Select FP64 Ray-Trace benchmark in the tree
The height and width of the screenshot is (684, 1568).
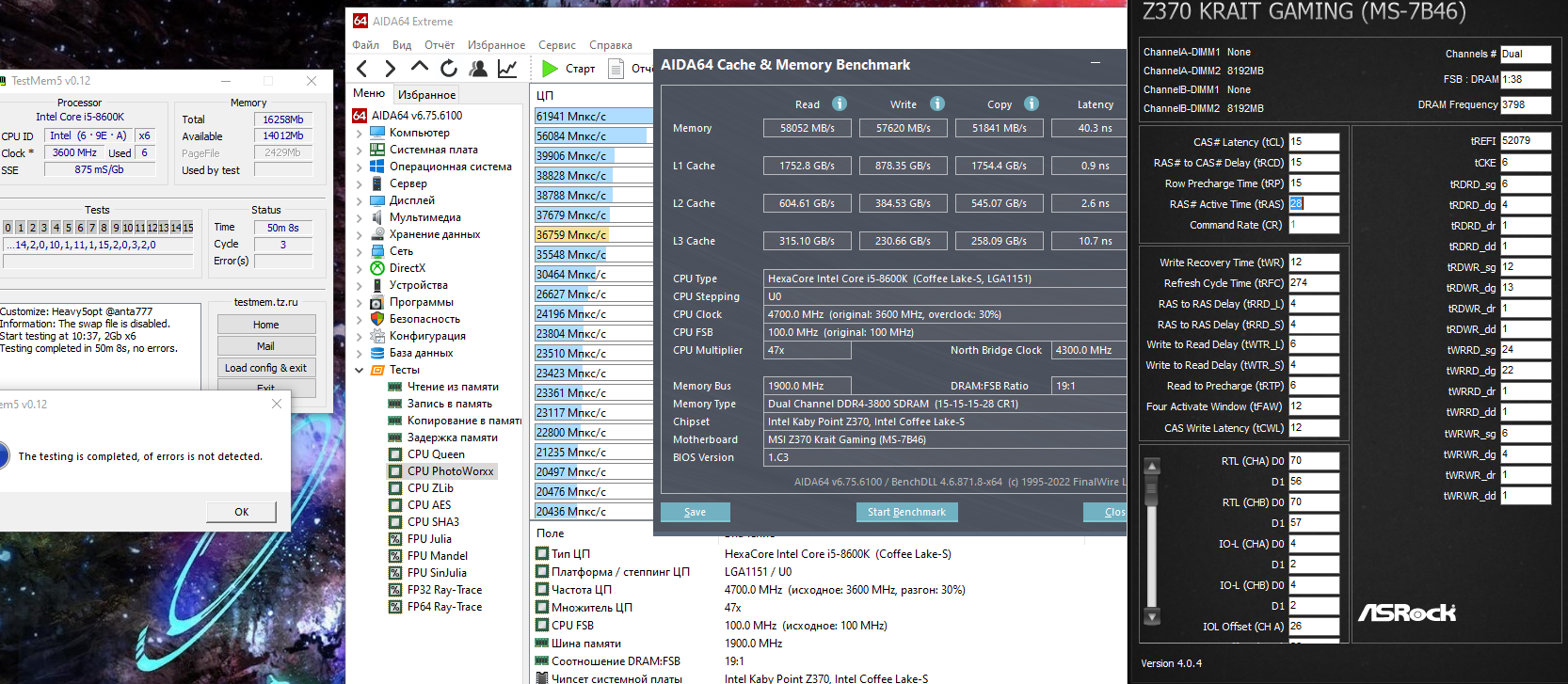pyautogui.click(x=444, y=607)
